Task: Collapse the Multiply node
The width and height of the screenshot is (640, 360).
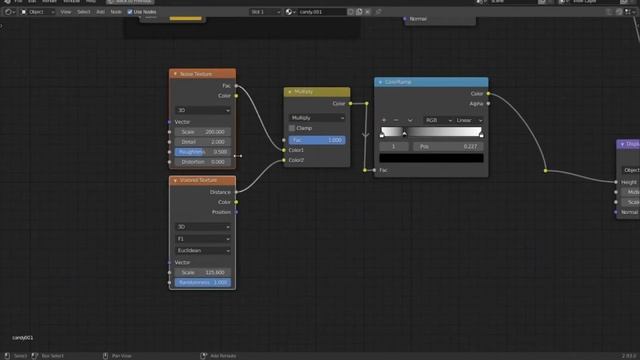Action: [x=290, y=92]
